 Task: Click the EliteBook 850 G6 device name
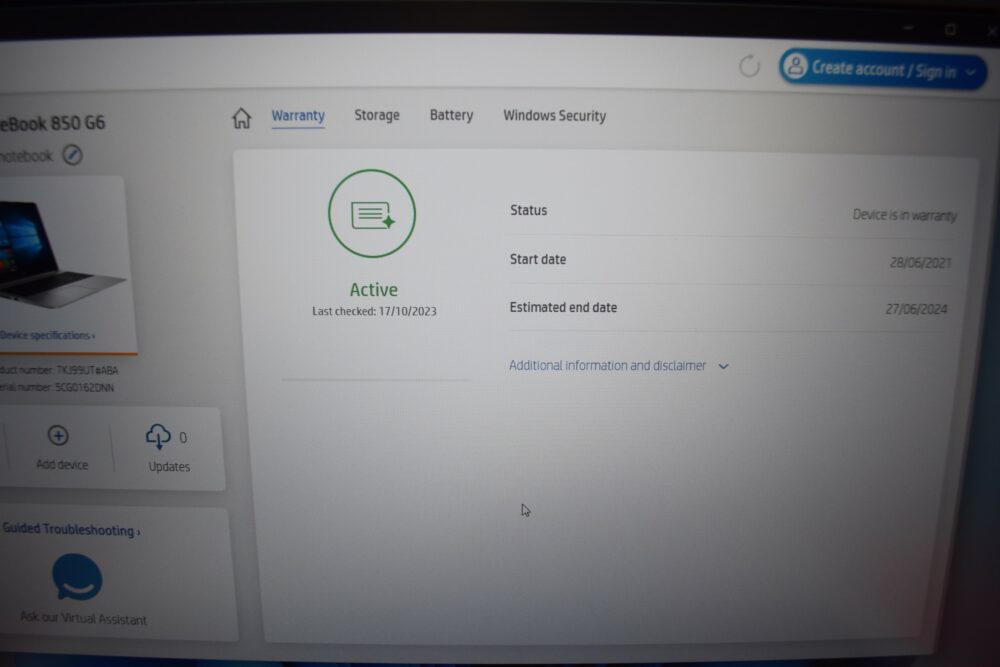pos(52,123)
